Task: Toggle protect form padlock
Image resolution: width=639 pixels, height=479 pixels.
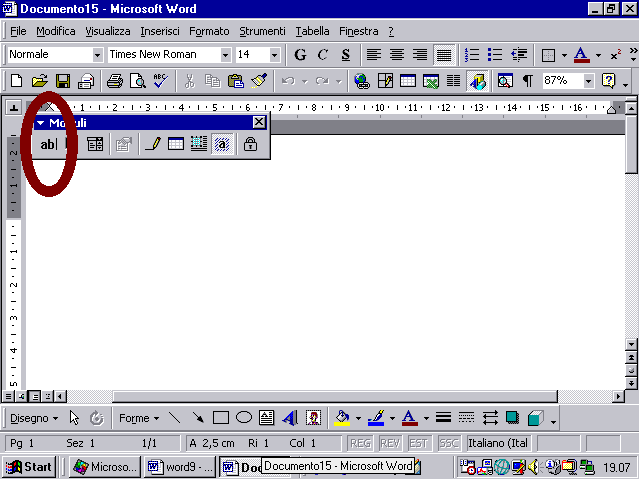Action: point(250,144)
